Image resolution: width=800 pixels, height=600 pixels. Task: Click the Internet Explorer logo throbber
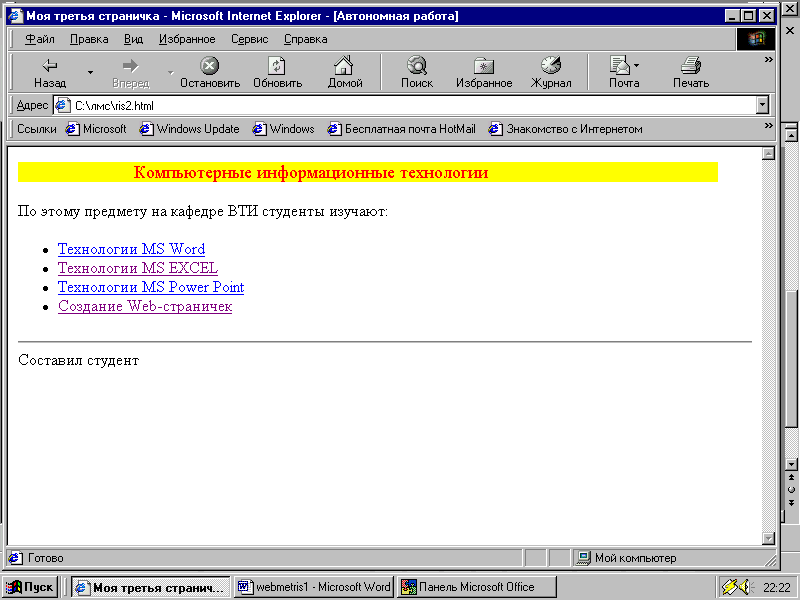coord(756,39)
